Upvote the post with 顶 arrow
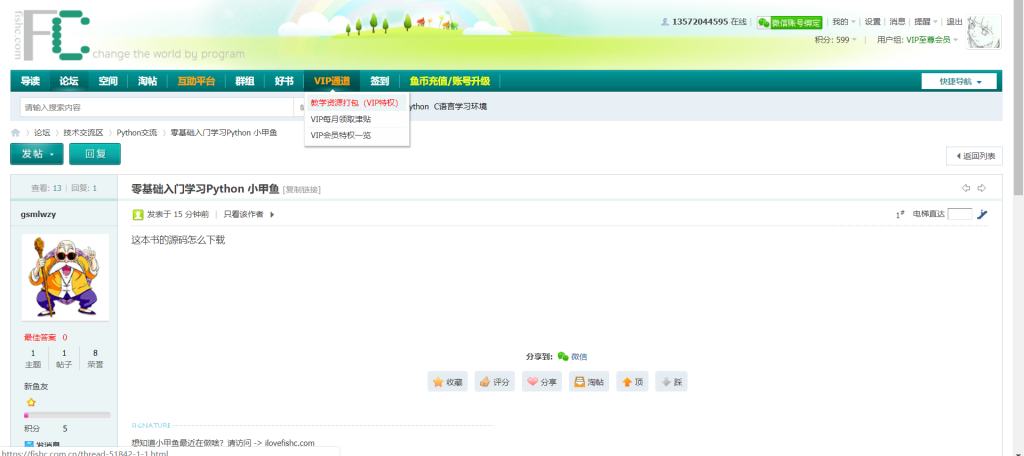The image size is (1024, 456). (631, 382)
